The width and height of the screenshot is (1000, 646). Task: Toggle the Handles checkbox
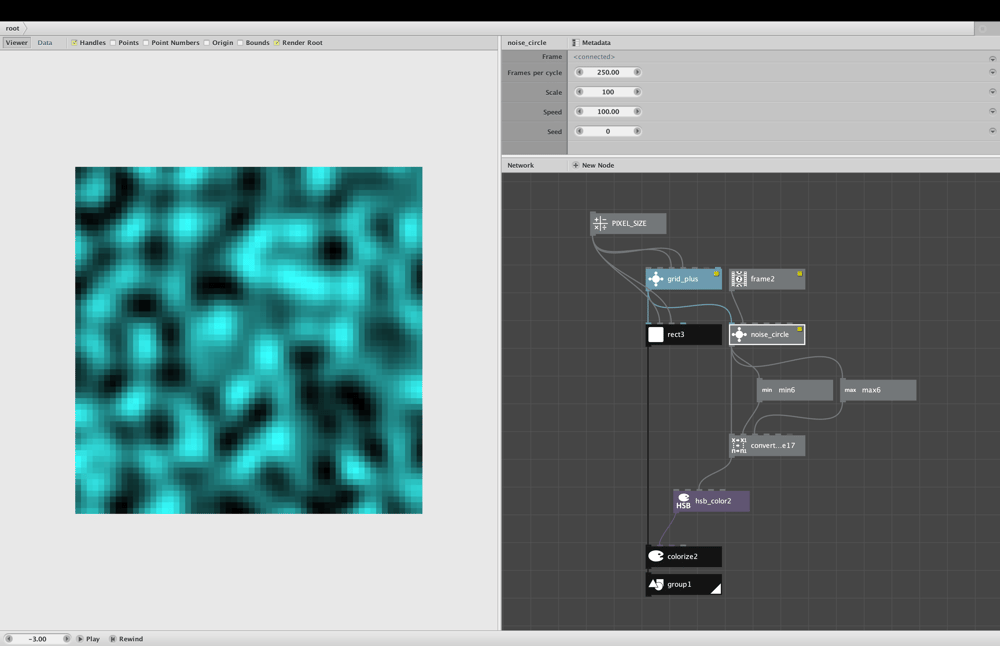(x=74, y=43)
